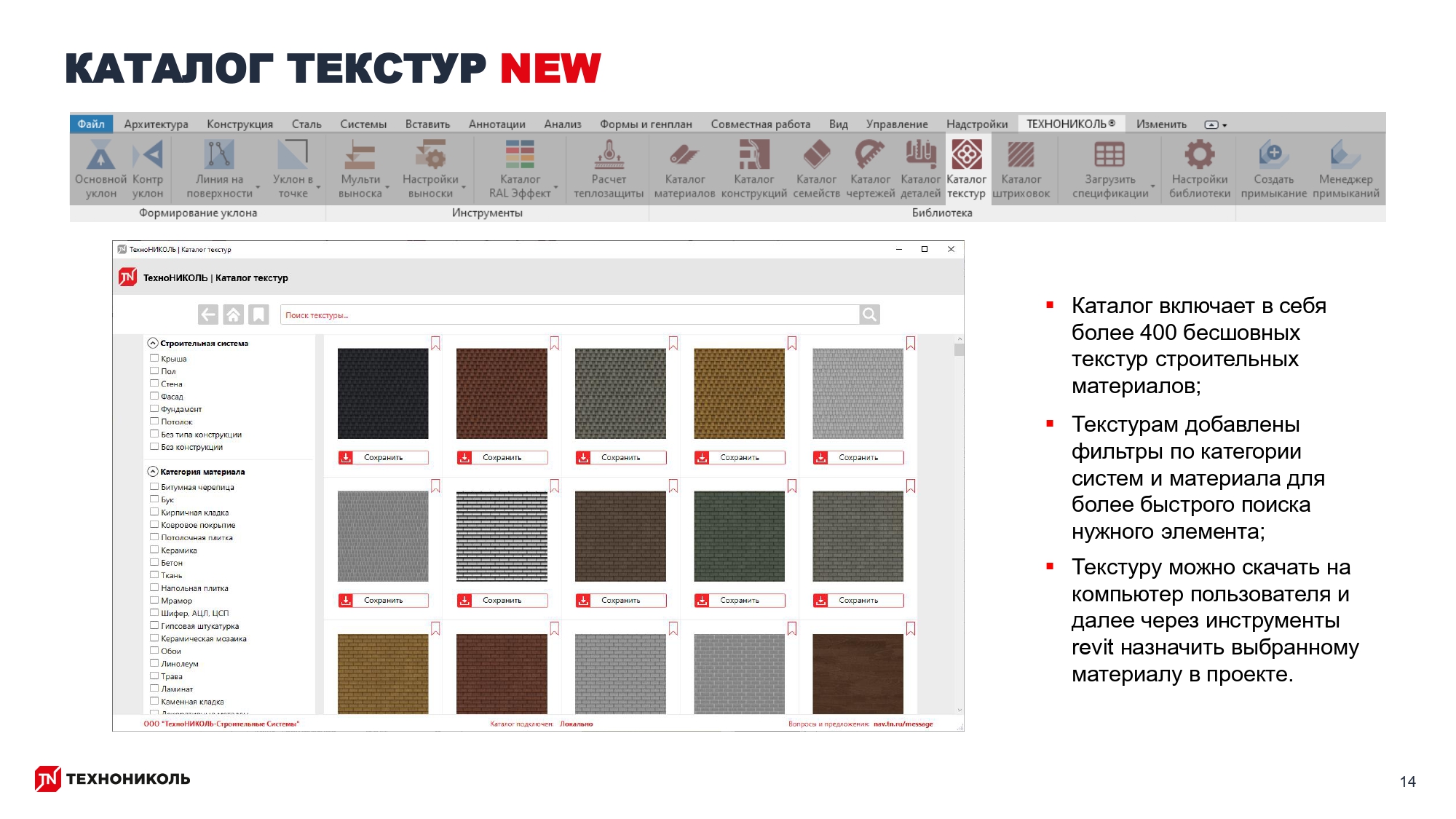
Task: Check the Кирпичная кладка filter
Action: tap(154, 512)
